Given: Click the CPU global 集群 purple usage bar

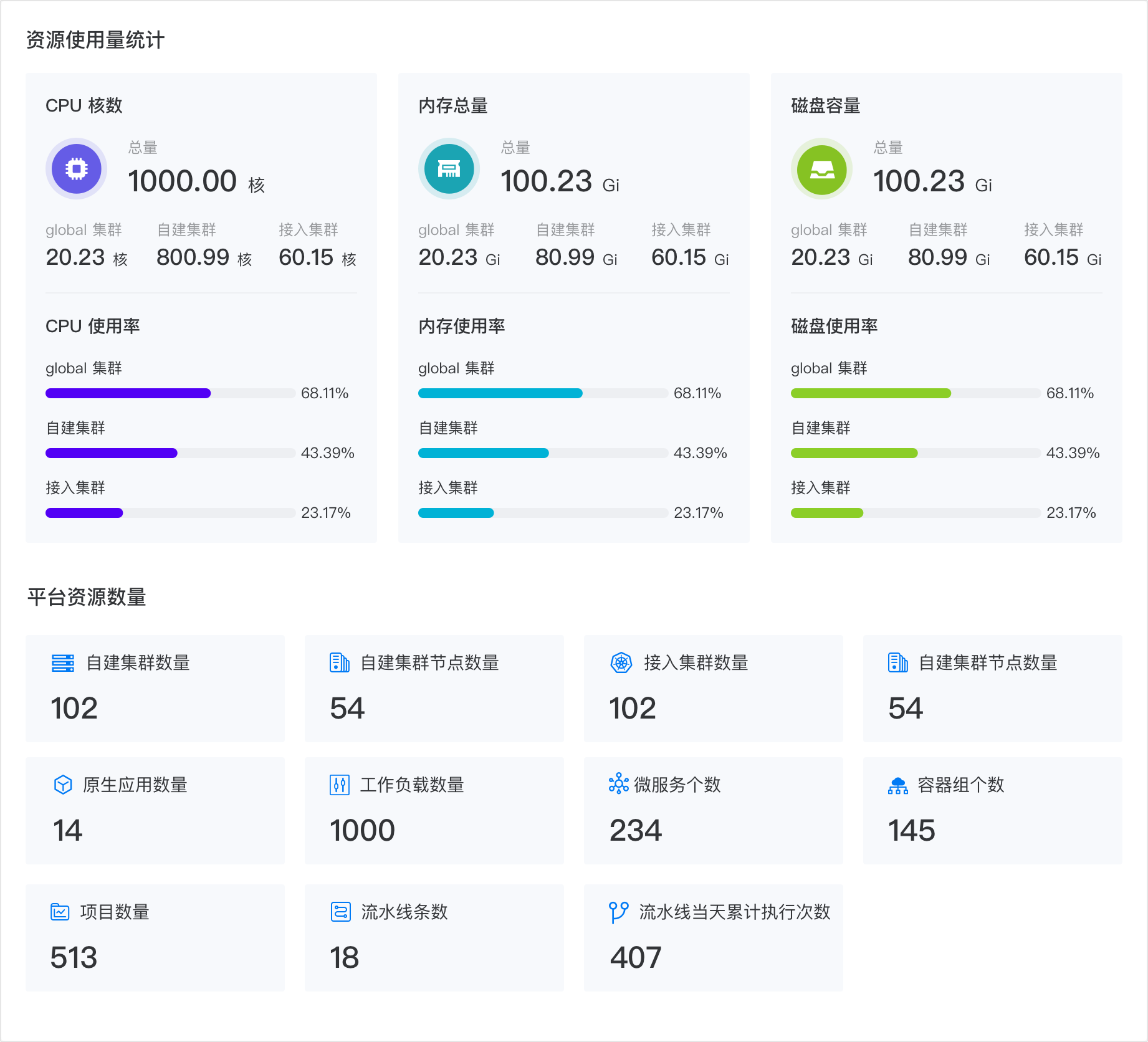Looking at the screenshot, I should click(128, 393).
